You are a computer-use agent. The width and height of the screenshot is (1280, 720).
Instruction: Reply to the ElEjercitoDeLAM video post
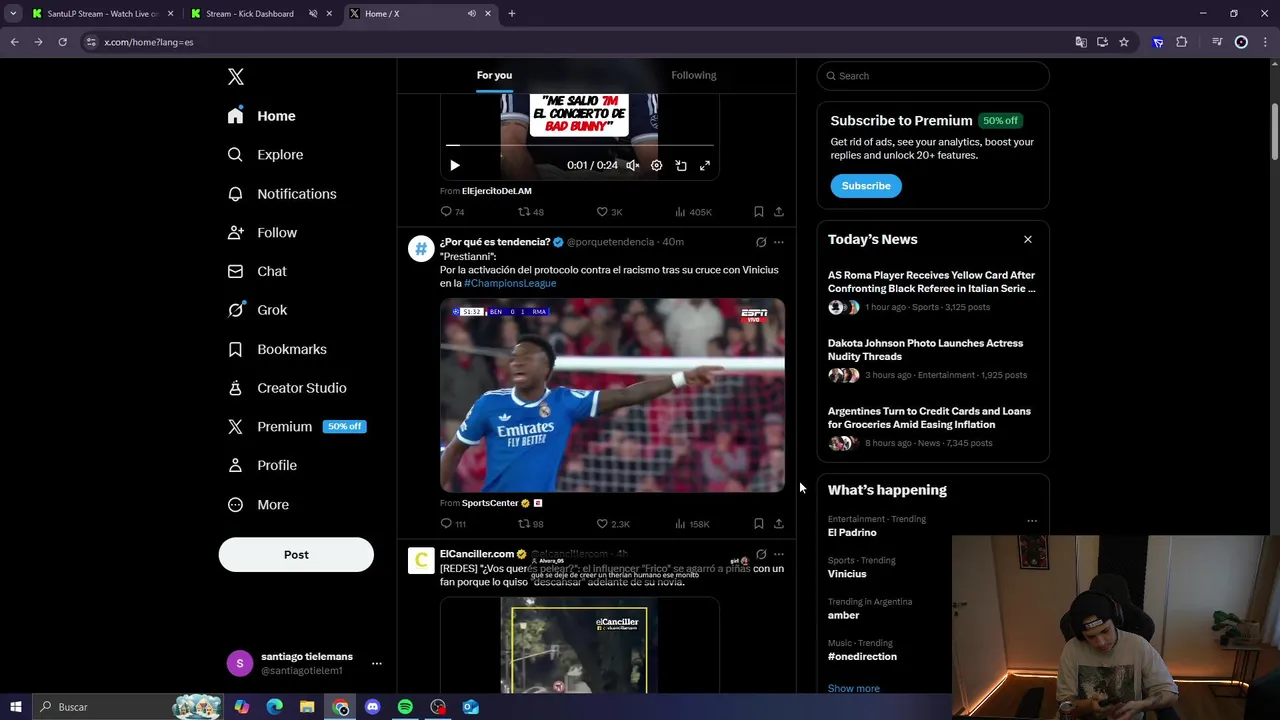[452, 212]
